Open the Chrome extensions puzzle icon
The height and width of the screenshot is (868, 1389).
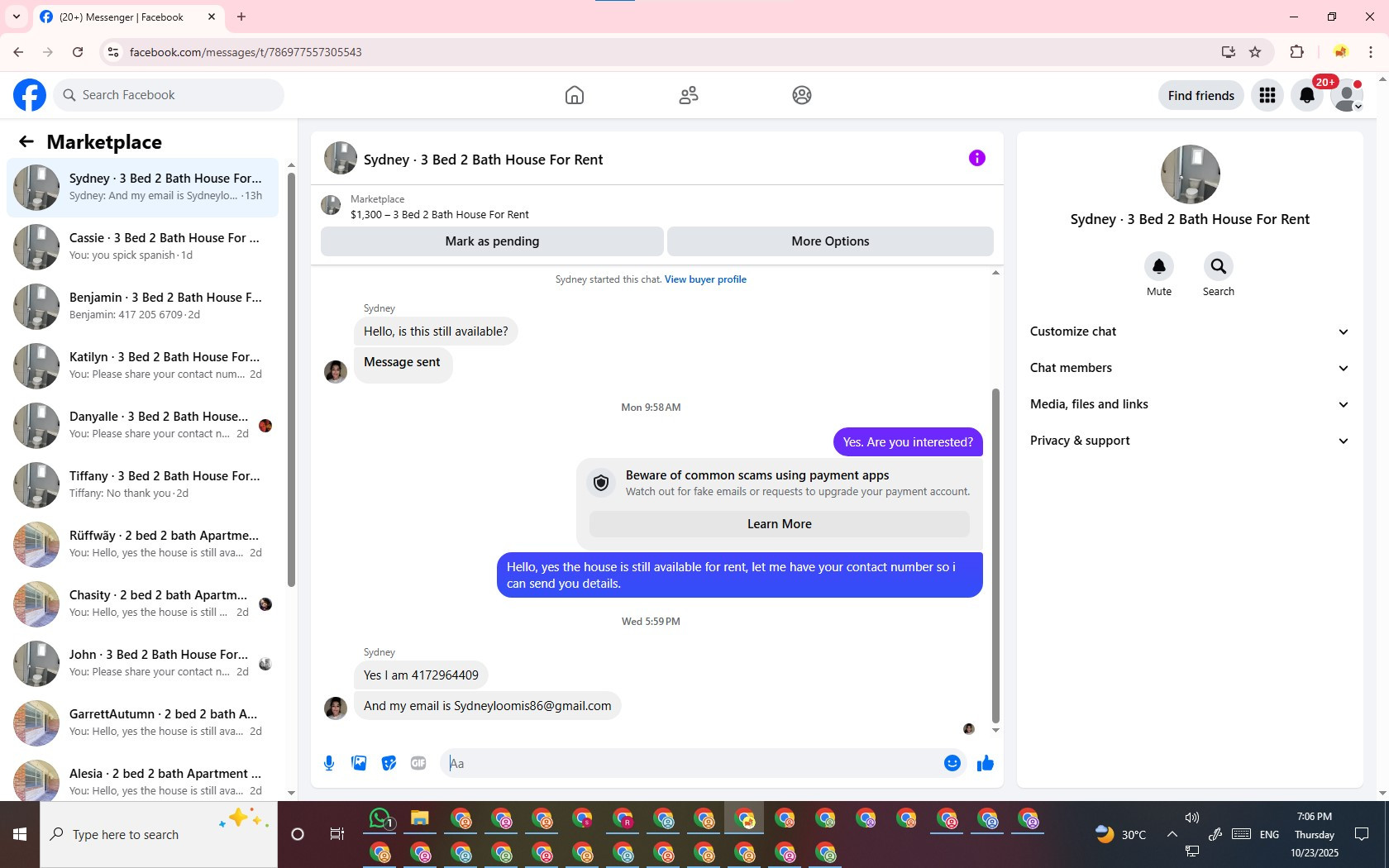tap(1296, 52)
